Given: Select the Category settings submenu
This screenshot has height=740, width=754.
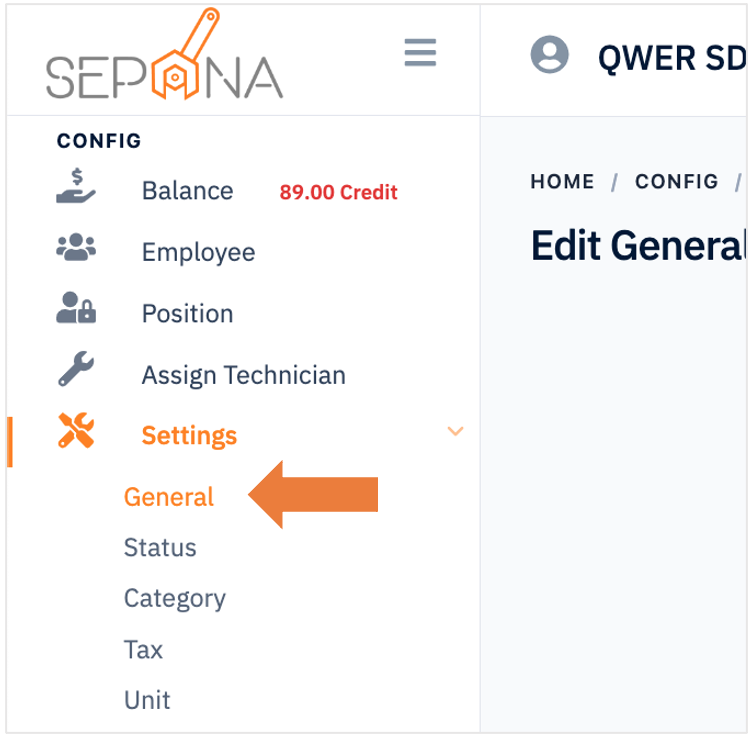Looking at the screenshot, I should point(175,599).
